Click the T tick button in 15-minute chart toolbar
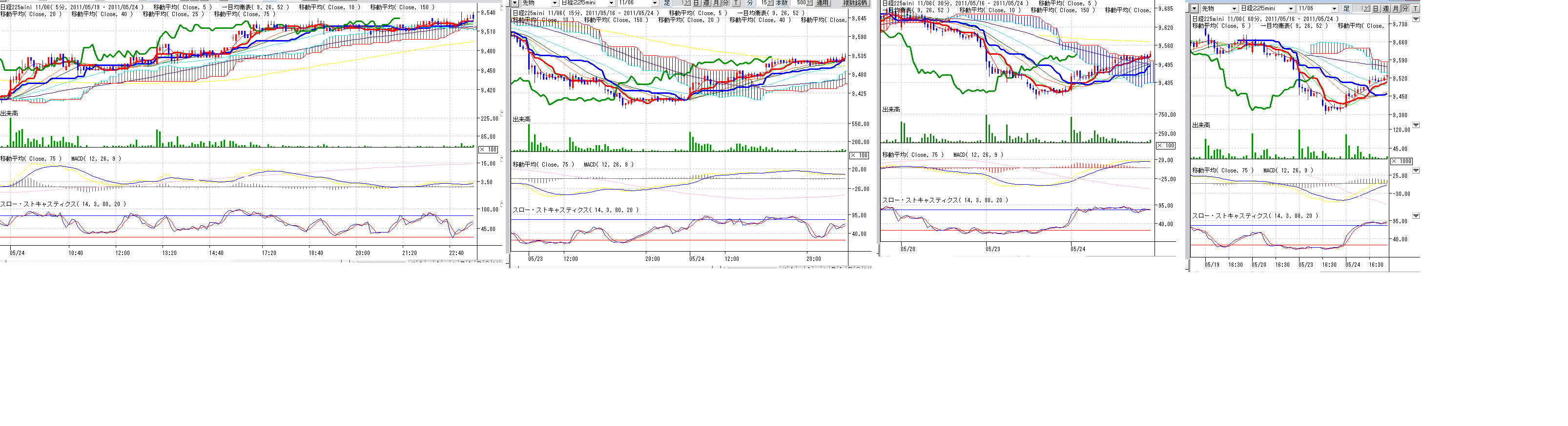 pyautogui.click(x=736, y=3)
